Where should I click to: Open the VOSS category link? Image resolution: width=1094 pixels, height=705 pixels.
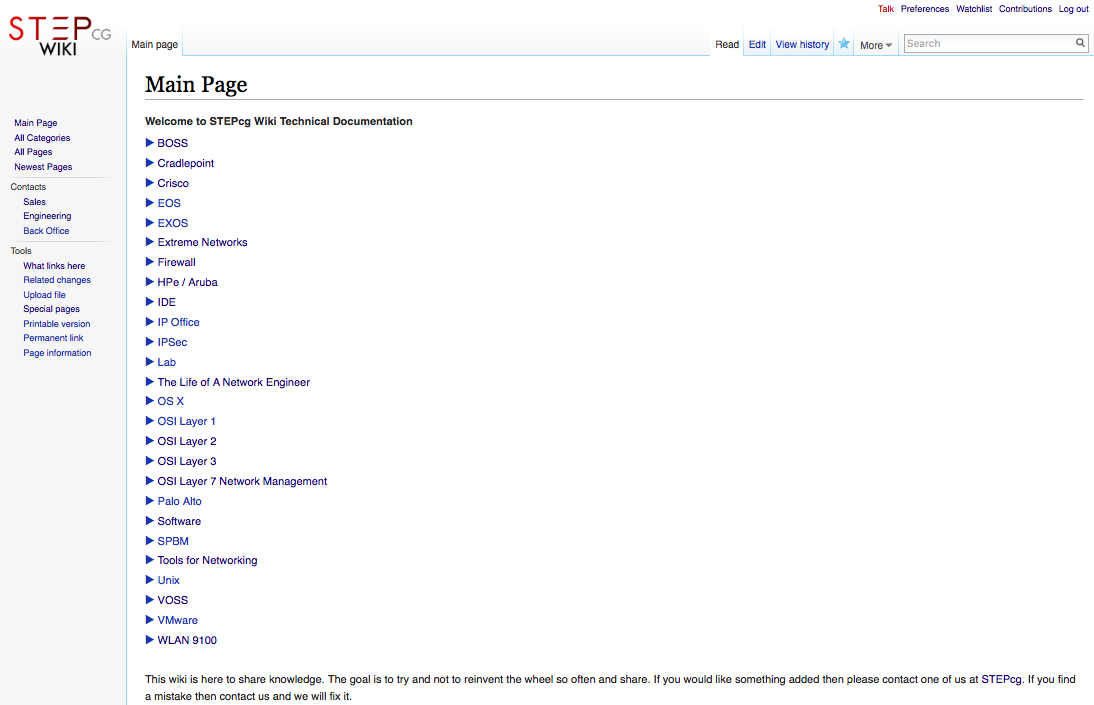[173, 600]
